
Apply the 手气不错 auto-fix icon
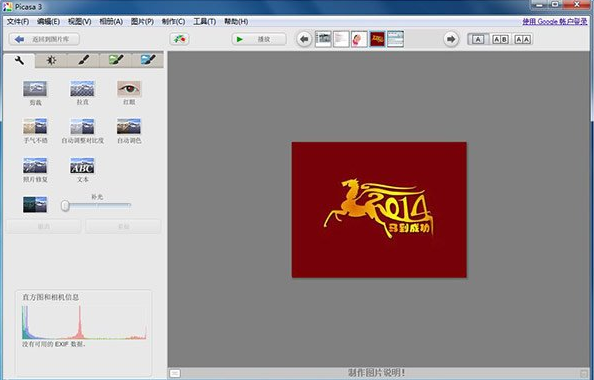35,127
